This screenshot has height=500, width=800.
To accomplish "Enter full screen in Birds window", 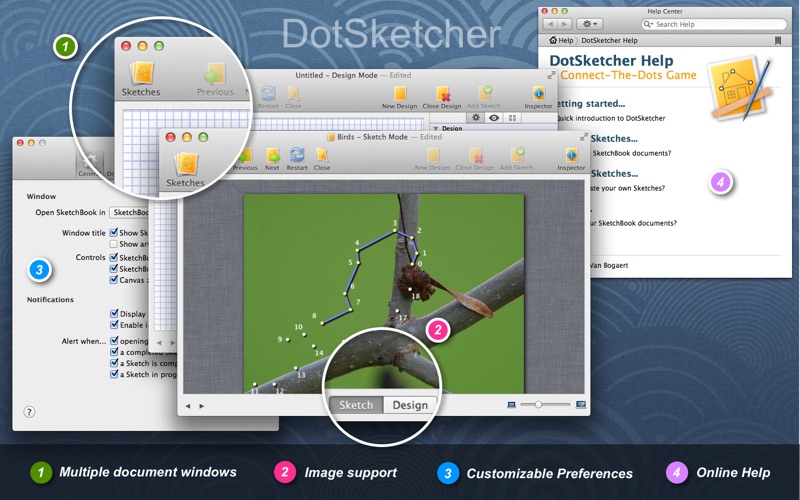I will point(583,137).
